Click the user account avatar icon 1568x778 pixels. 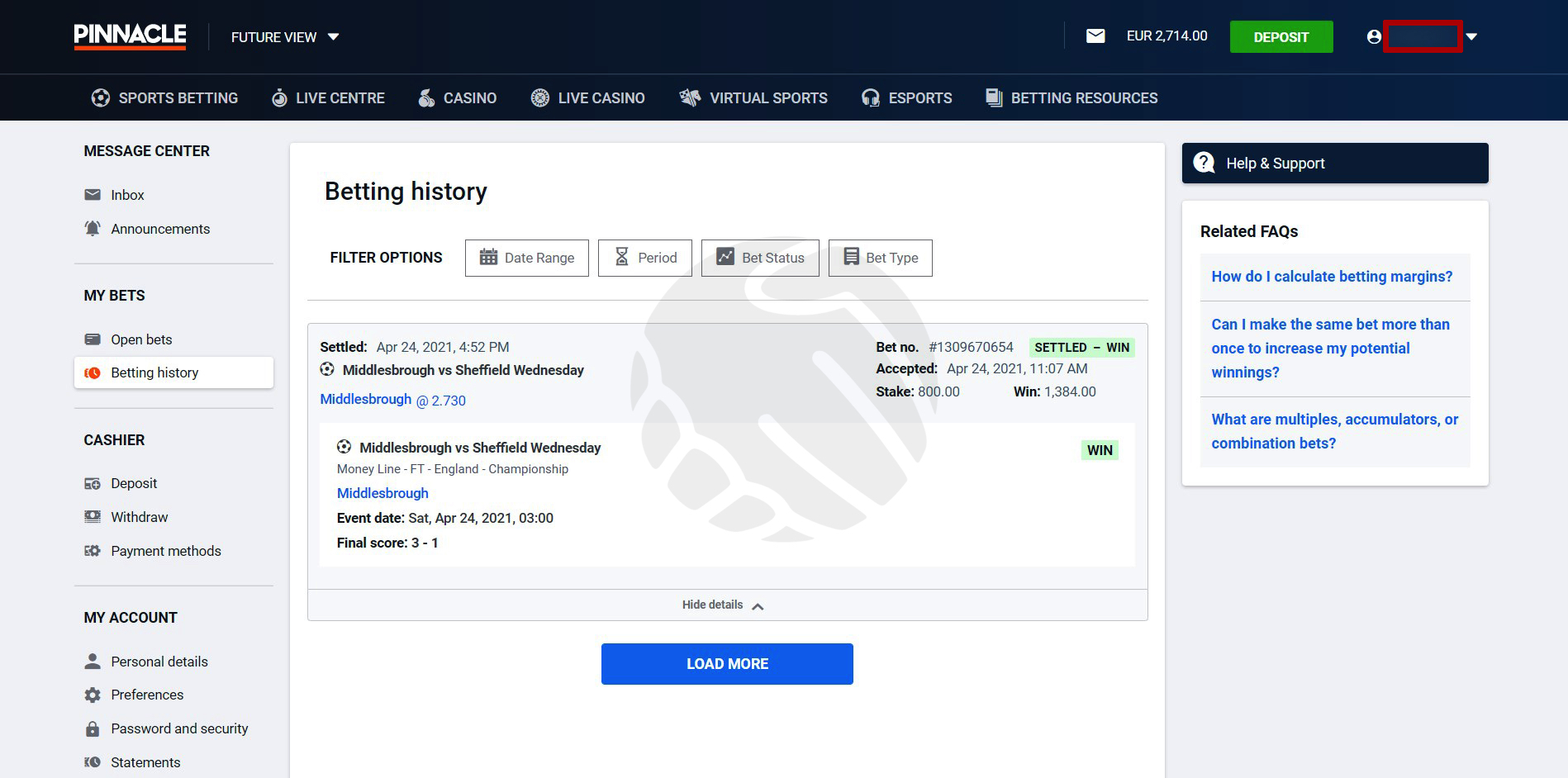coord(1374,37)
